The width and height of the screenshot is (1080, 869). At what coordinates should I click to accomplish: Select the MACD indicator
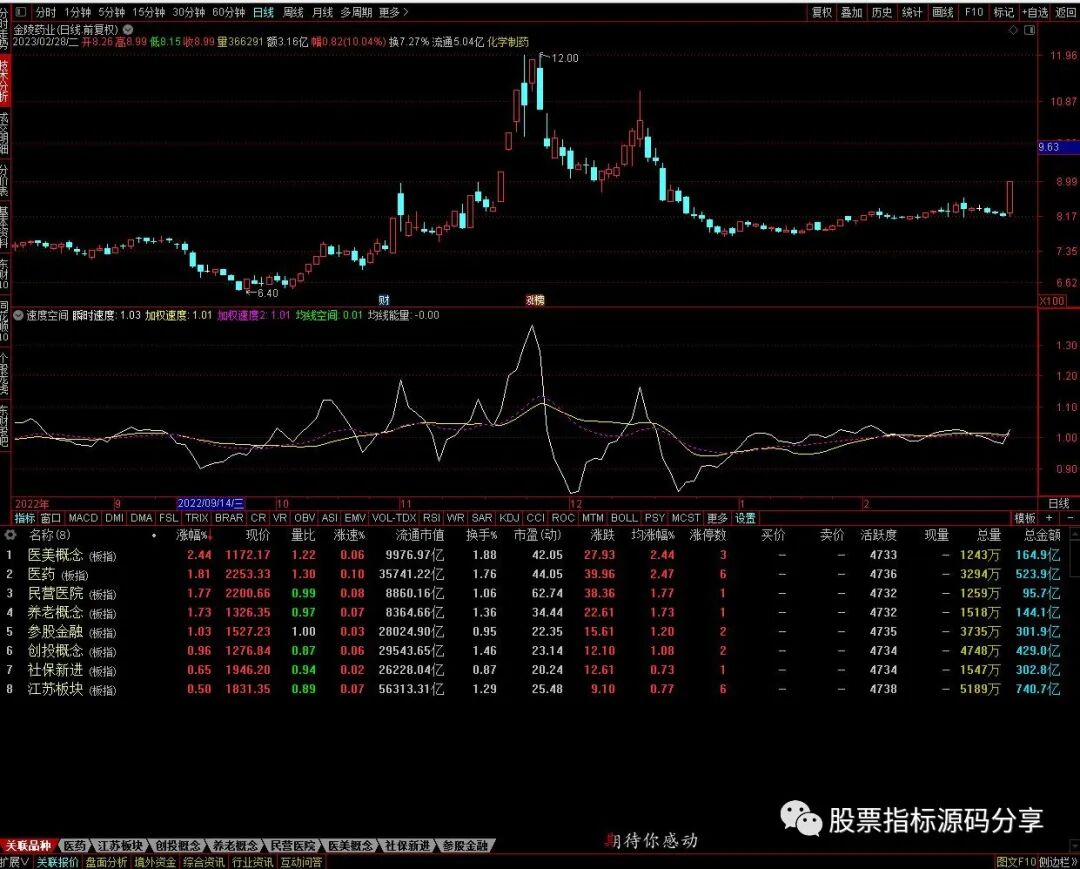coord(83,518)
